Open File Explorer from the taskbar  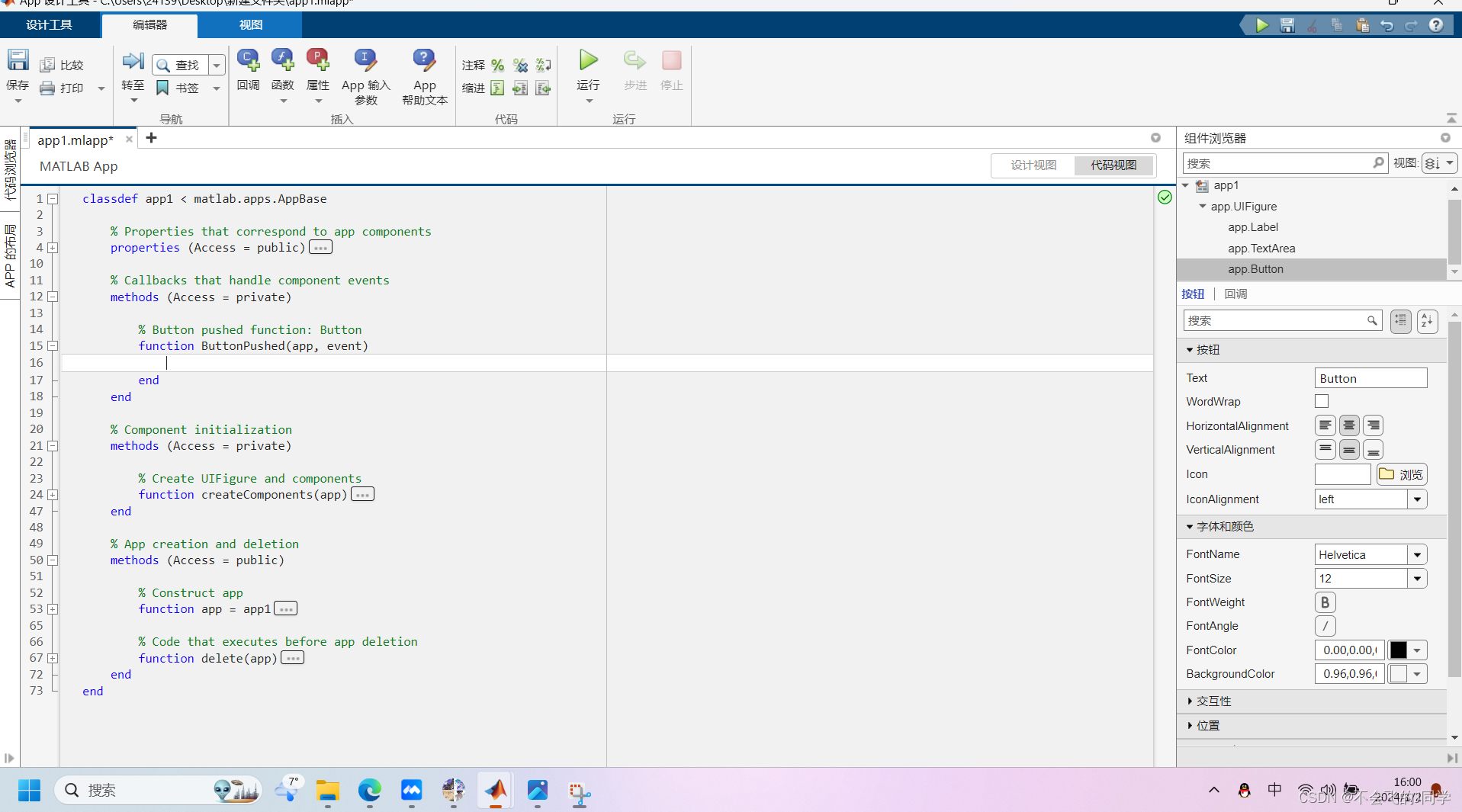[328, 790]
